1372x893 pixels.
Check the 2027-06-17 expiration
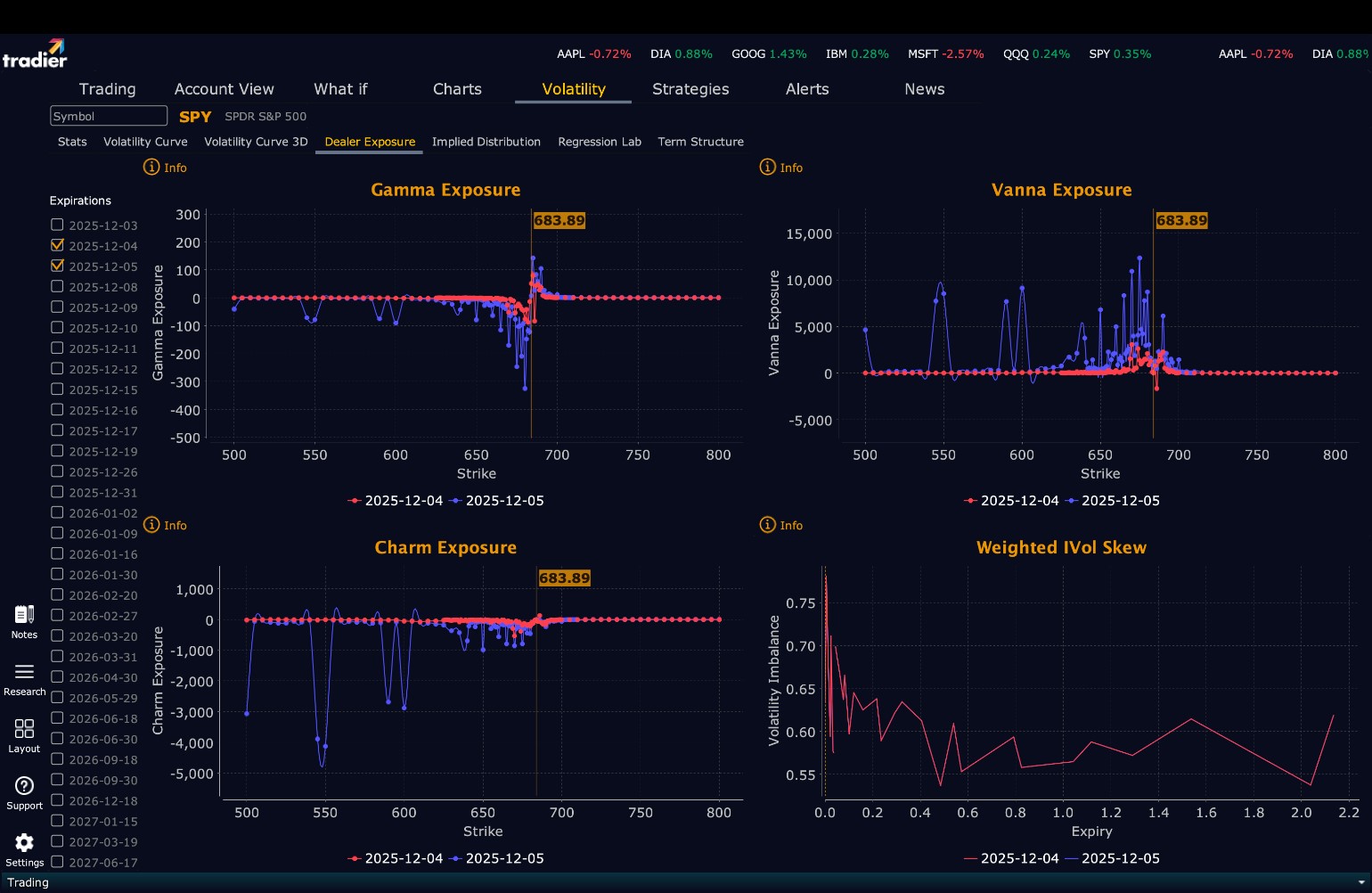pyautogui.click(x=57, y=862)
